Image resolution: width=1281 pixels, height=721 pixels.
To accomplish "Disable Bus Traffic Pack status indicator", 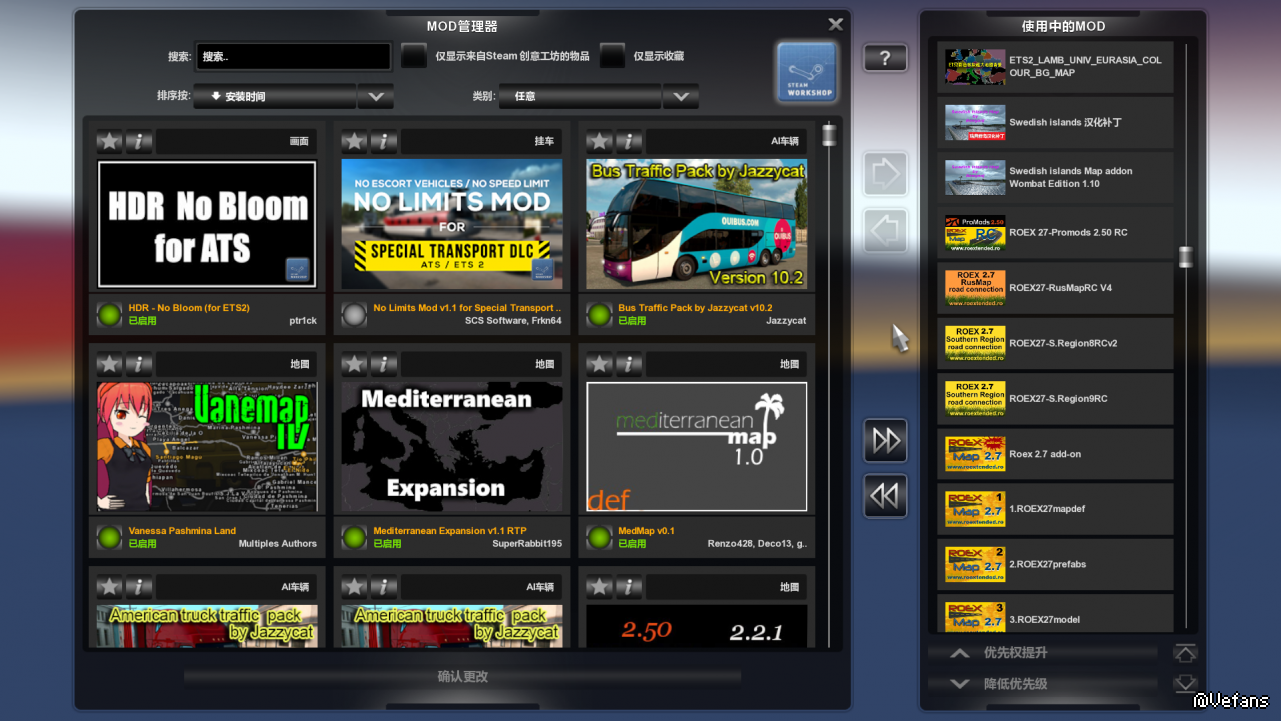I will [x=599, y=315].
